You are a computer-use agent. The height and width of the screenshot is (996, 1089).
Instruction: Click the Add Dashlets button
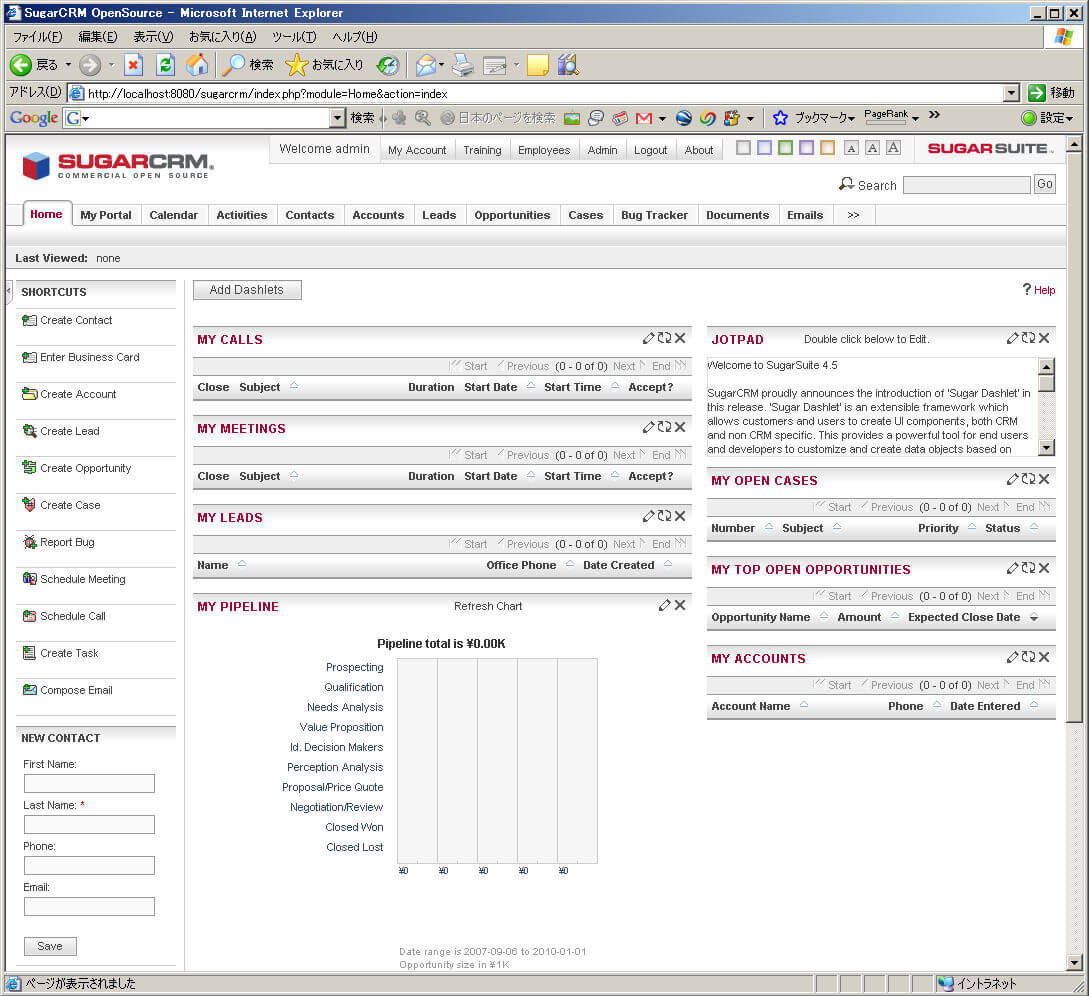coord(247,290)
